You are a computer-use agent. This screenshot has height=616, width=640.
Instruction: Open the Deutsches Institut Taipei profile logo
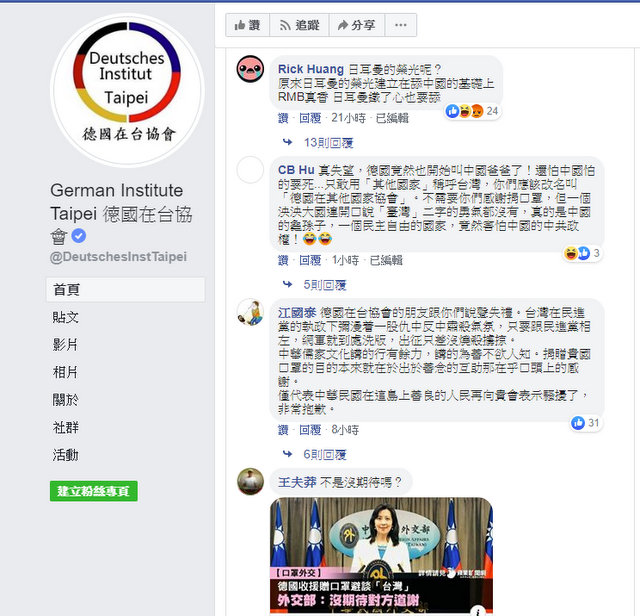click(x=127, y=91)
